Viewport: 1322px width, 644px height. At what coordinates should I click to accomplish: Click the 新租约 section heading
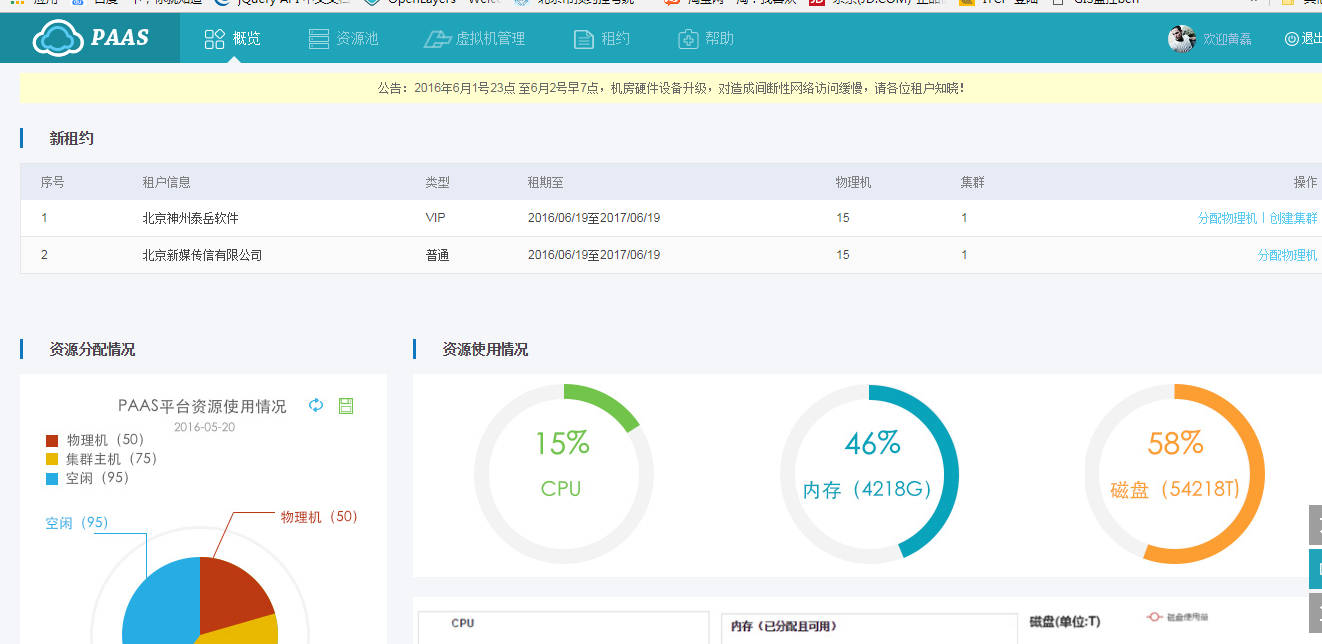click(71, 138)
